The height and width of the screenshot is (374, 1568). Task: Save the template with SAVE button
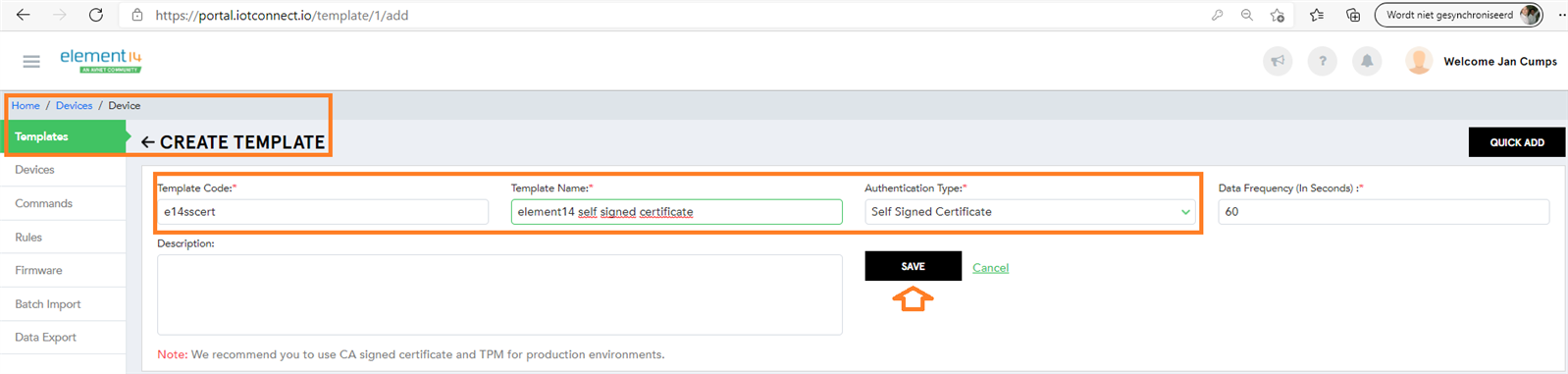click(913, 266)
